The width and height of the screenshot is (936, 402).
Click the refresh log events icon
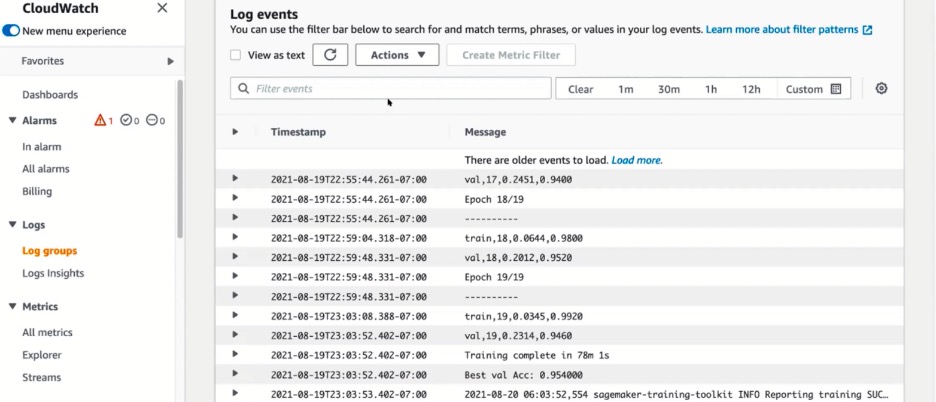(x=330, y=55)
